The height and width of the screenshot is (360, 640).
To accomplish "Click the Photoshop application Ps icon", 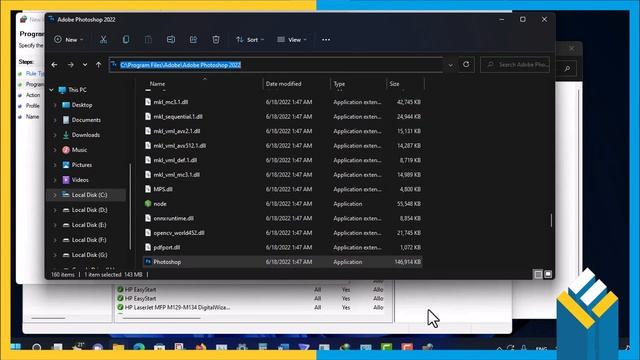I will [148, 262].
